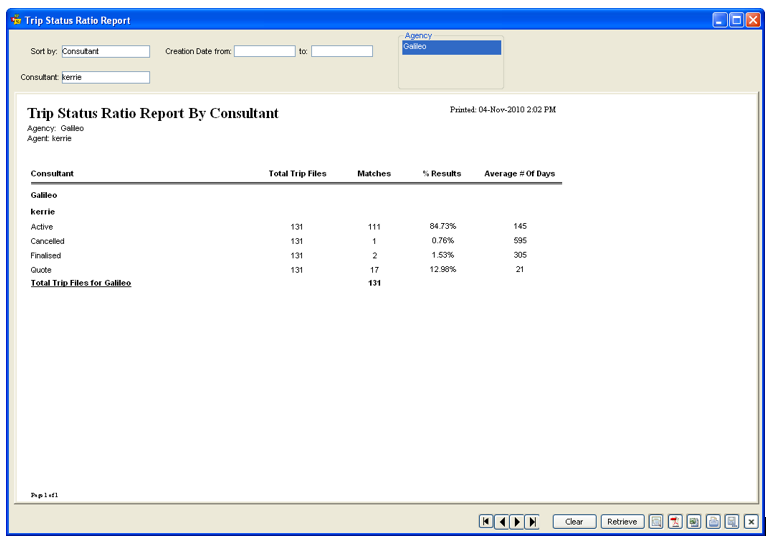The width and height of the screenshot is (771, 544).
Task: Click the Consultant field containing kerrie
Action: click(106, 77)
